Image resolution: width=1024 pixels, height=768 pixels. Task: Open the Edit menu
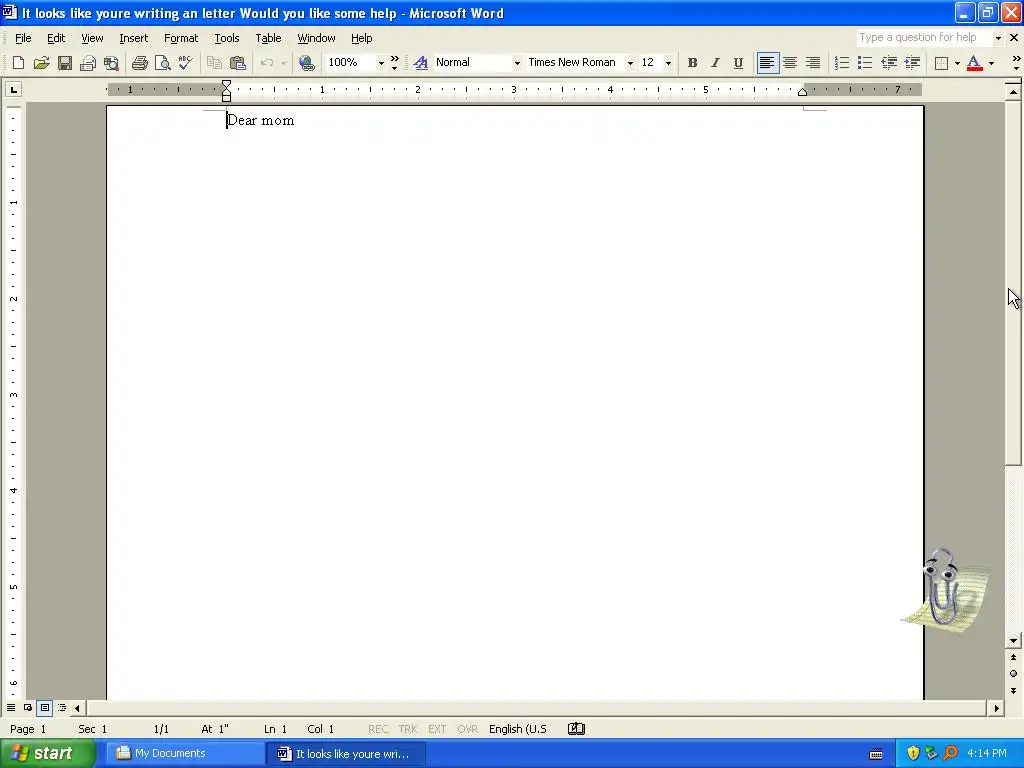[56, 38]
